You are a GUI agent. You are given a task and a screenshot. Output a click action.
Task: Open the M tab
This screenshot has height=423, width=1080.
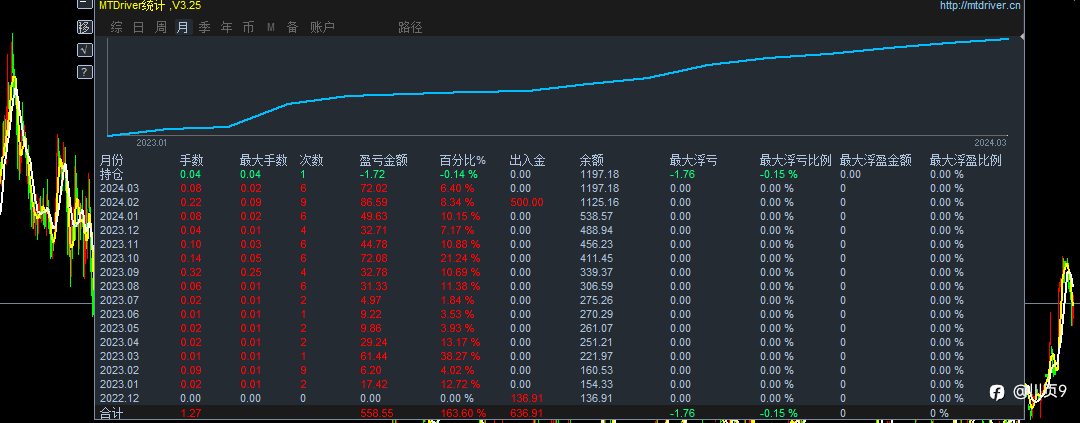[271, 28]
